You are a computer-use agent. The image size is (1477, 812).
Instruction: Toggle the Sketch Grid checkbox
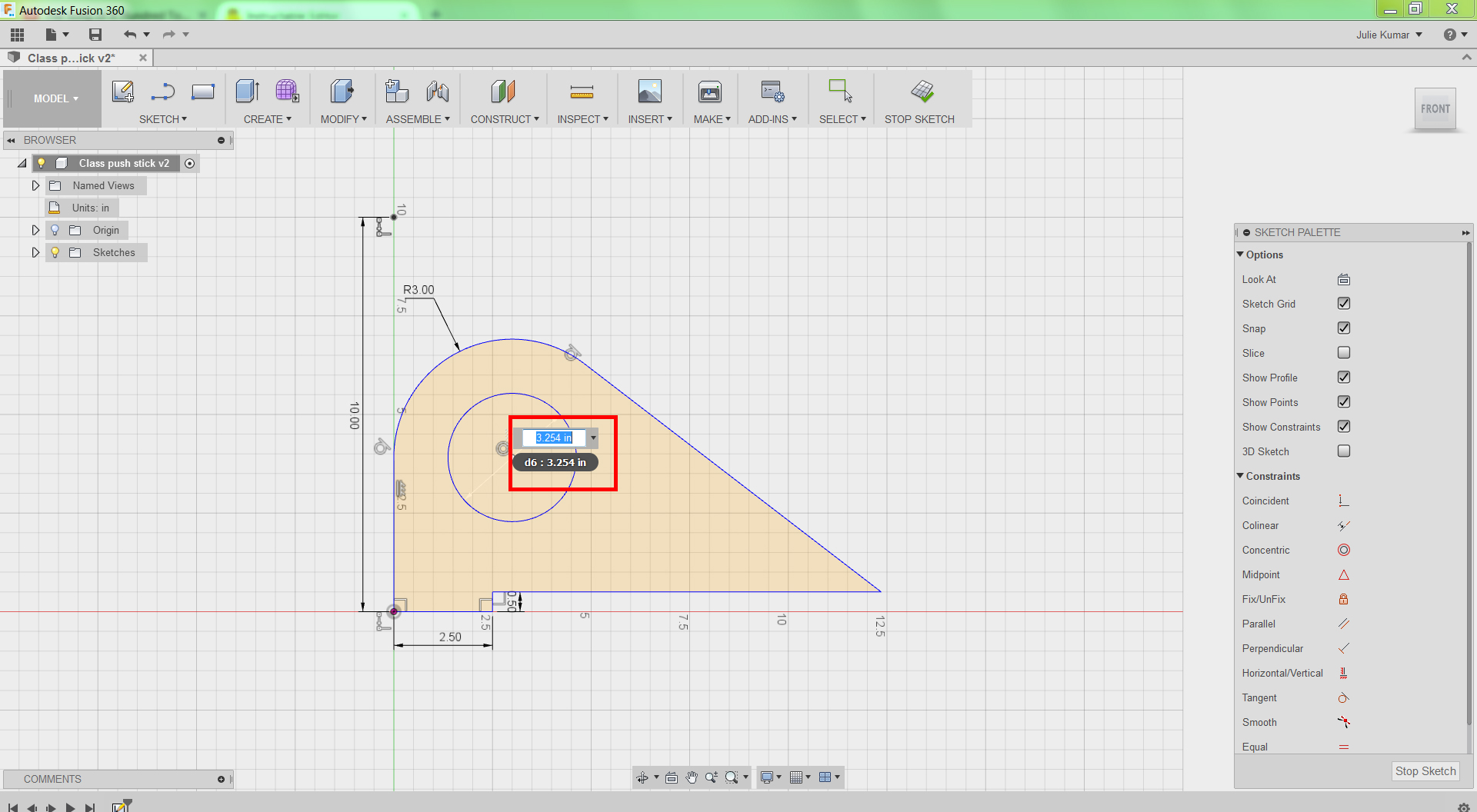1344,304
